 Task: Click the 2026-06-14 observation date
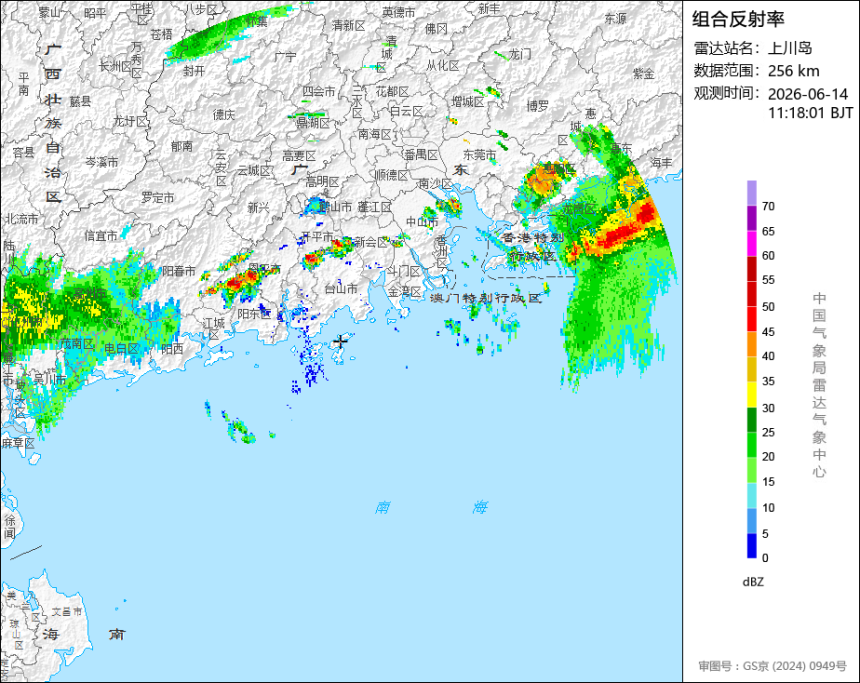[808, 94]
